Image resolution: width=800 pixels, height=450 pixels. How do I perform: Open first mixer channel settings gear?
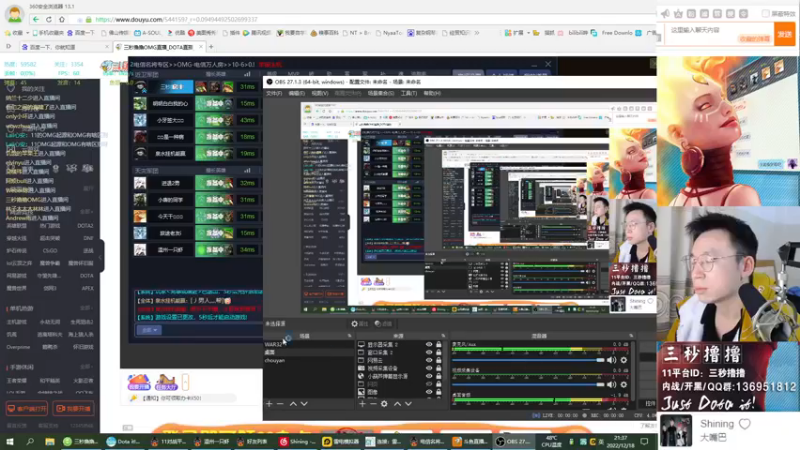pyautogui.click(x=623, y=360)
